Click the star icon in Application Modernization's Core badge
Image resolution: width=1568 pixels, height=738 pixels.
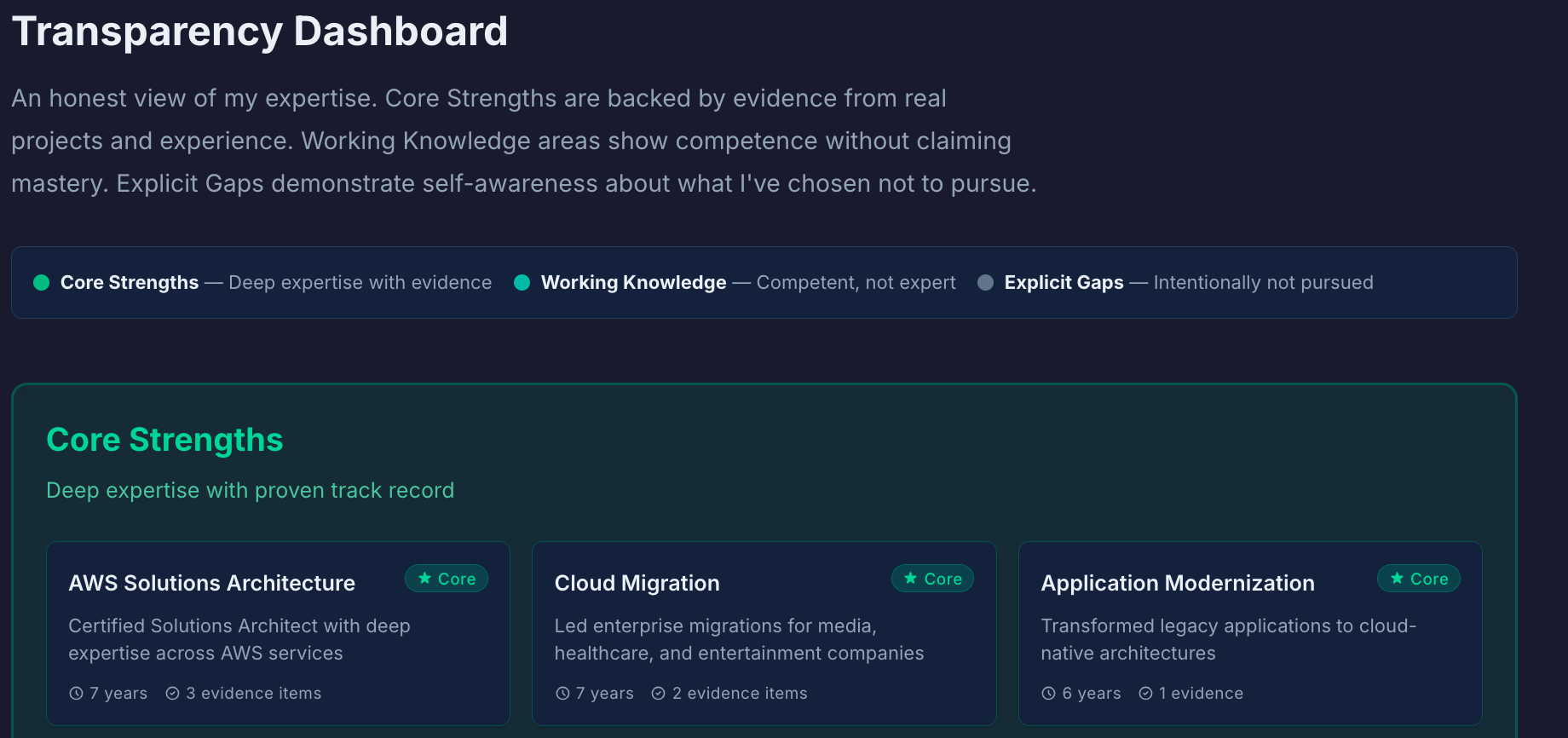[1397, 579]
